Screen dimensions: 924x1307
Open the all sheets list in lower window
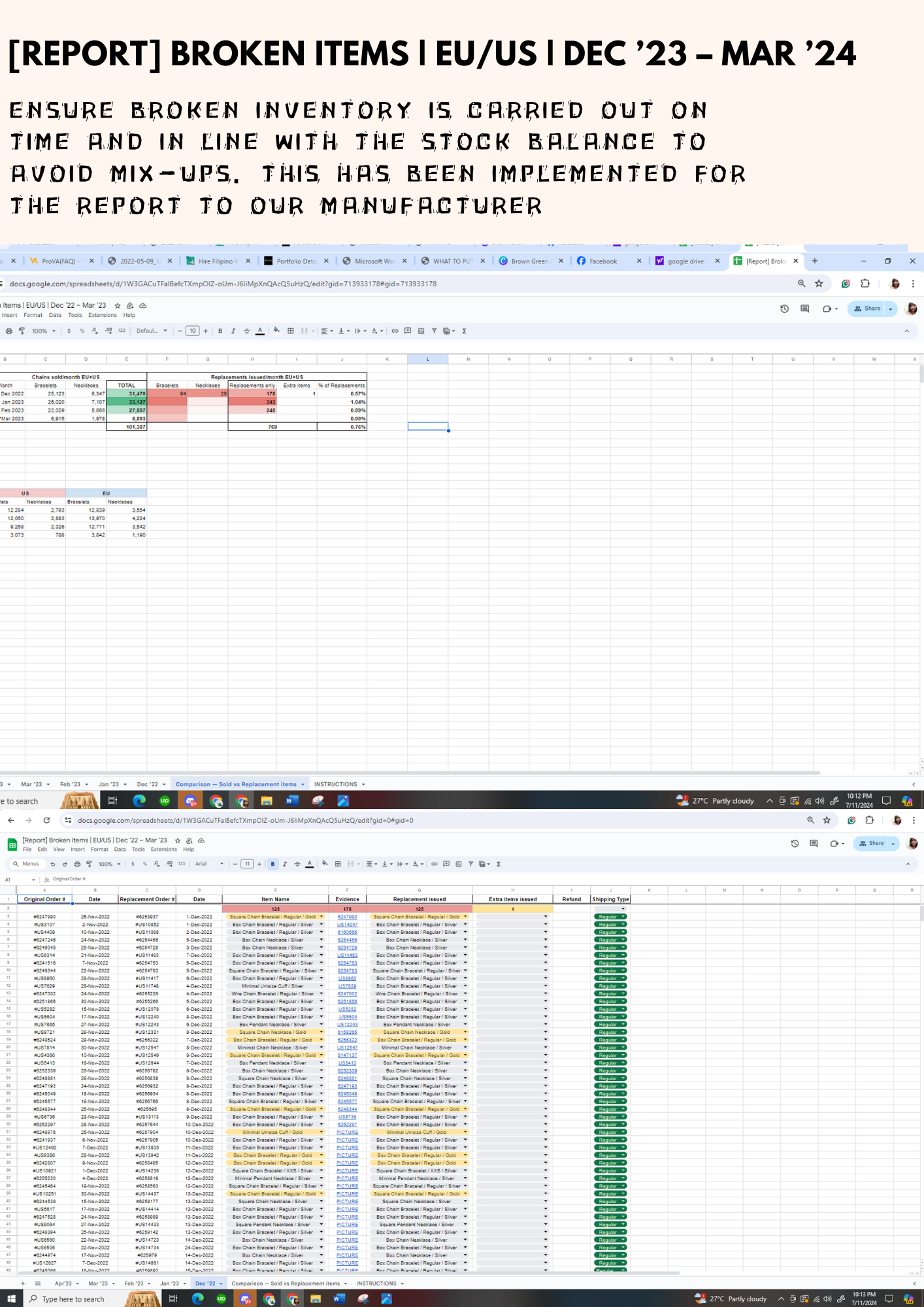[x=38, y=1283]
